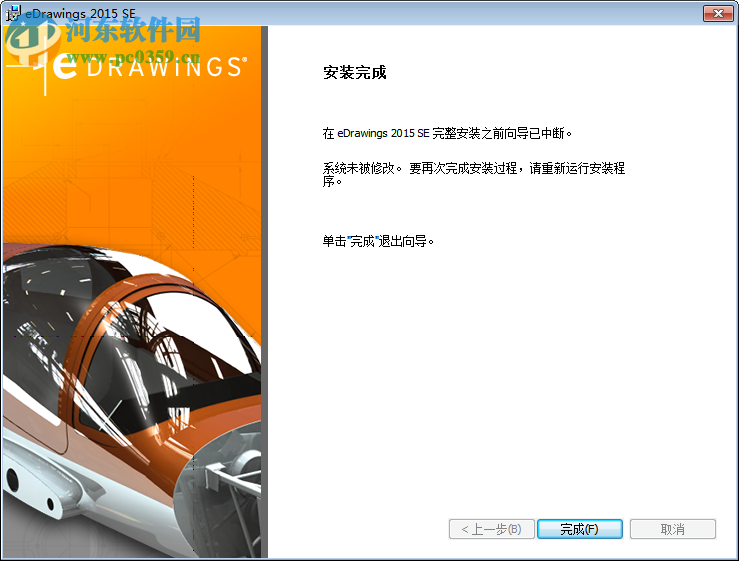Close the eDrawings 2015 SE installer window
This screenshot has width=739, height=561.
pyautogui.click(x=718, y=13)
